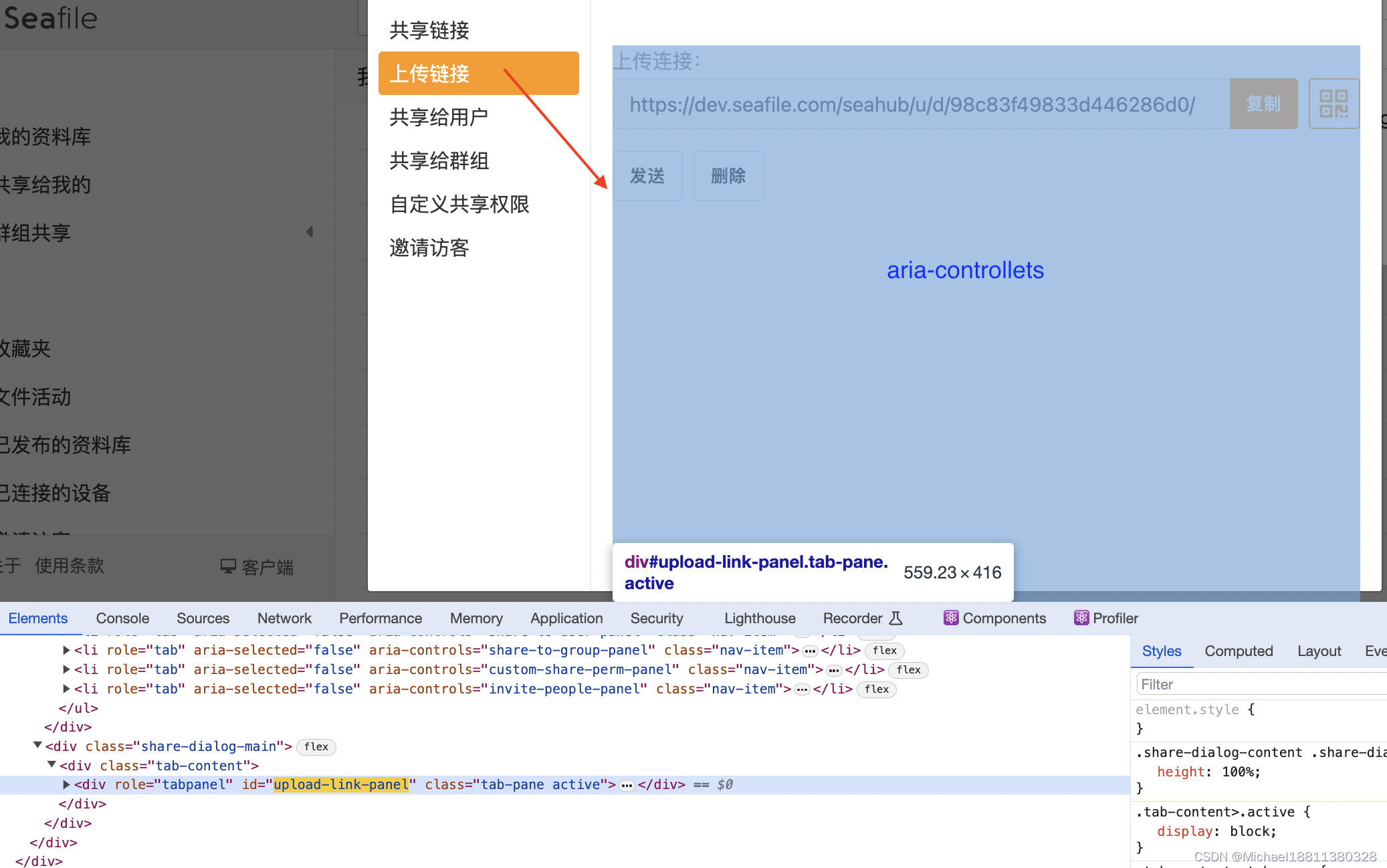Open DevTools Application tab
This screenshot has height=868, width=1387.
pos(566,618)
